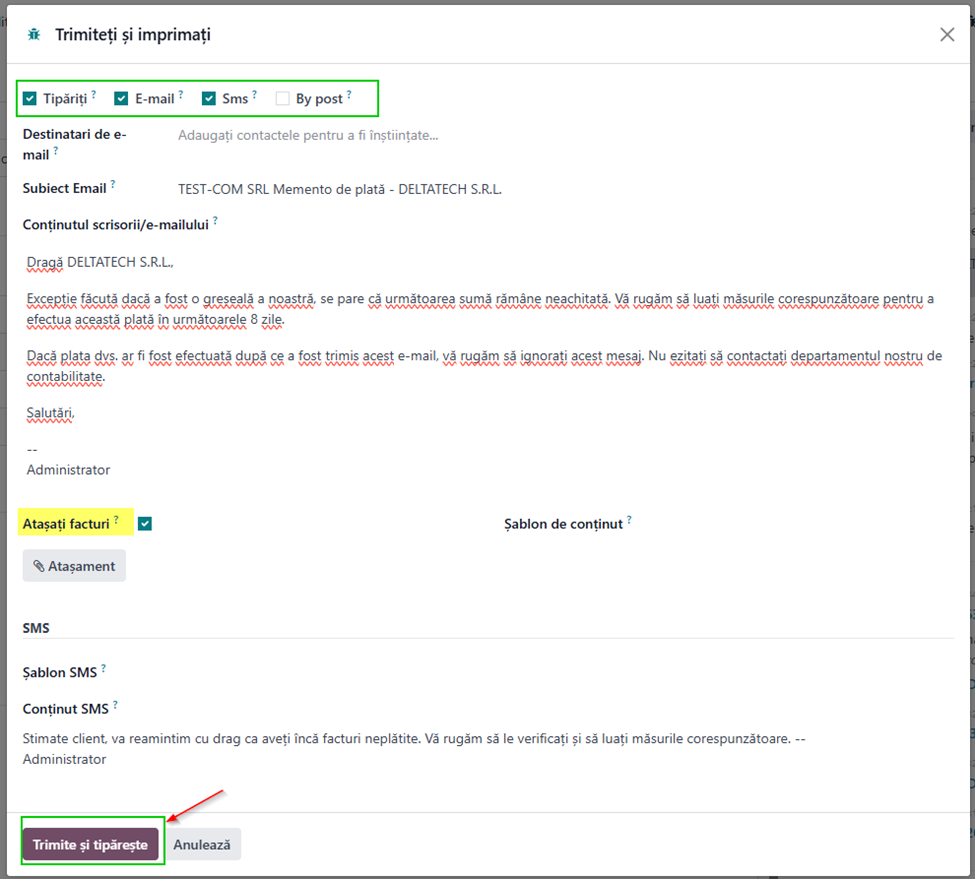
Task: Show help tooltip for Șablon de conținut
Action: pyautogui.click(x=629, y=519)
